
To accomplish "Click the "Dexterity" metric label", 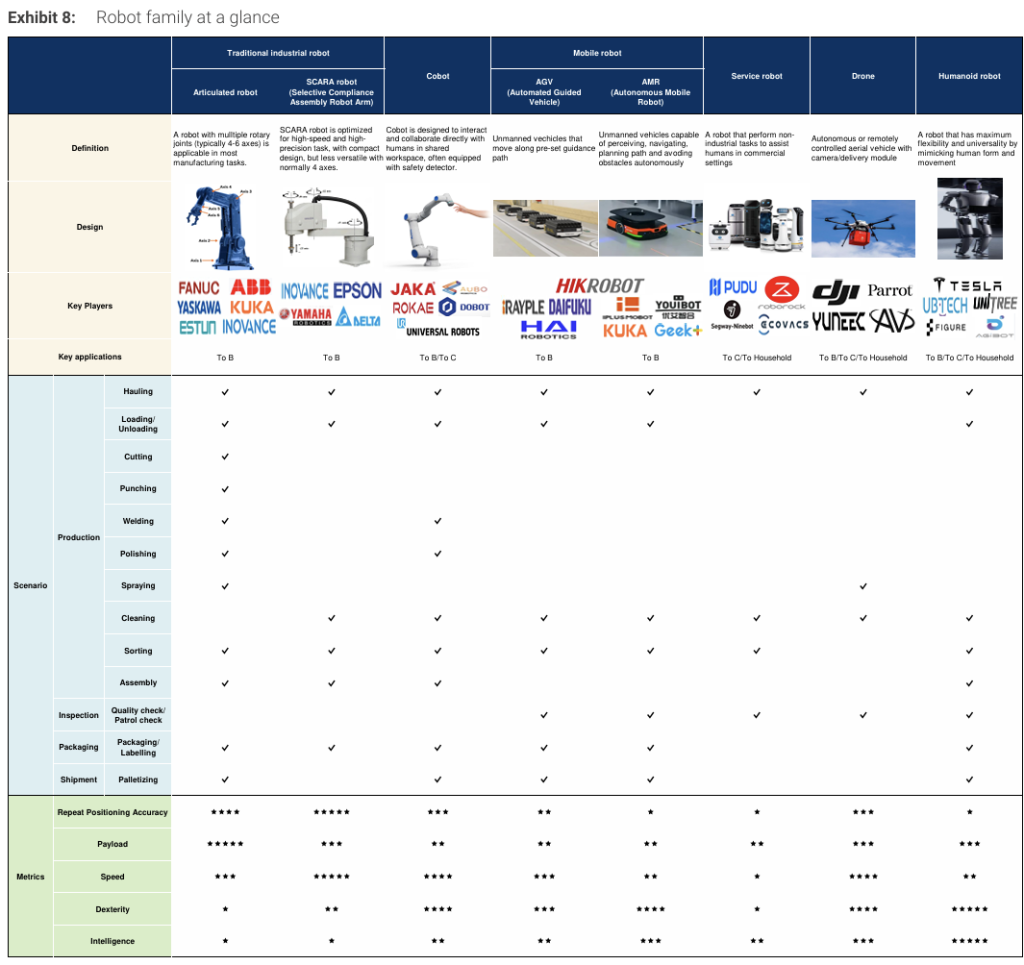I will 112,909.
